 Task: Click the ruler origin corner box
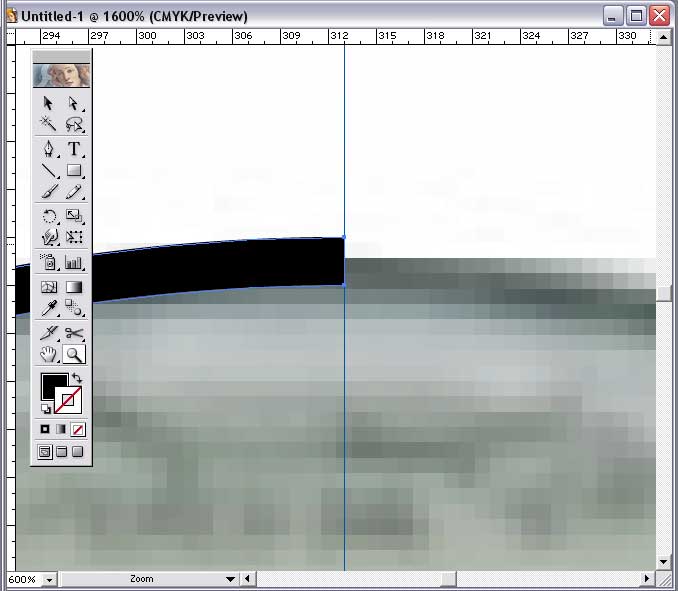[x=11, y=36]
